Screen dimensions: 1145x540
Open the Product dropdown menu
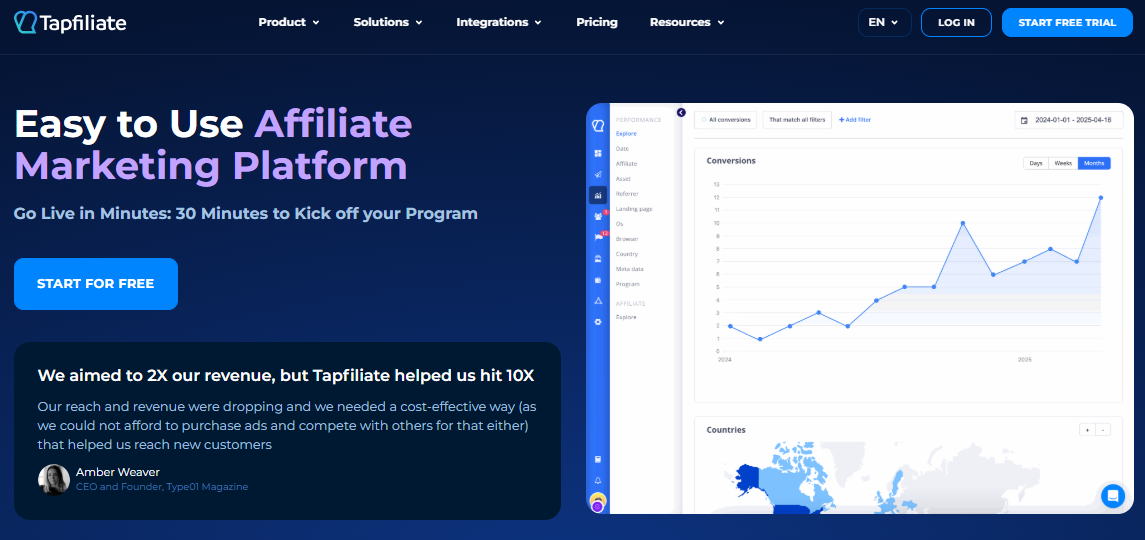(289, 23)
